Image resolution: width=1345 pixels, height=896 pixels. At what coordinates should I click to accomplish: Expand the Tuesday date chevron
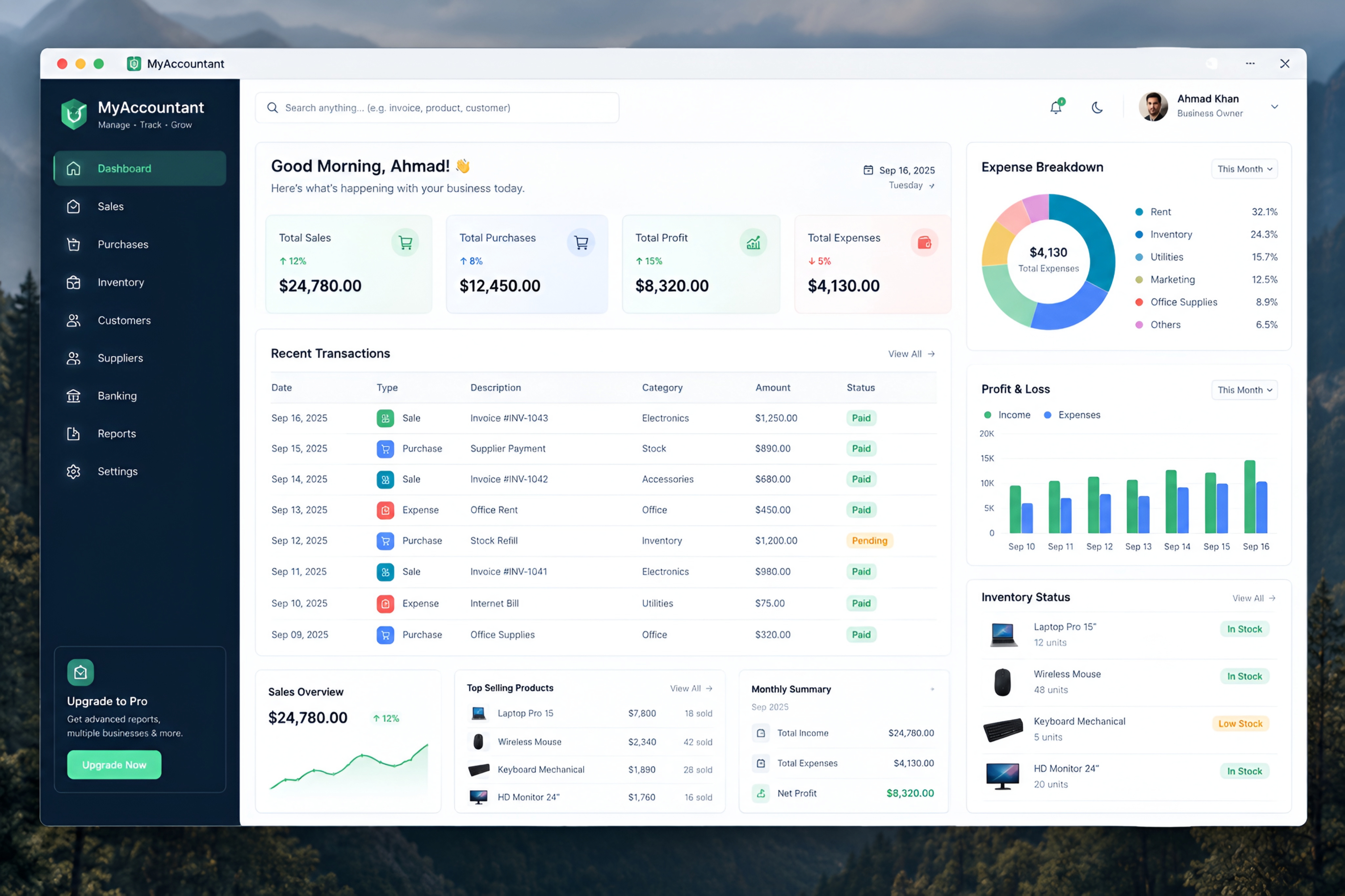[x=932, y=186]
